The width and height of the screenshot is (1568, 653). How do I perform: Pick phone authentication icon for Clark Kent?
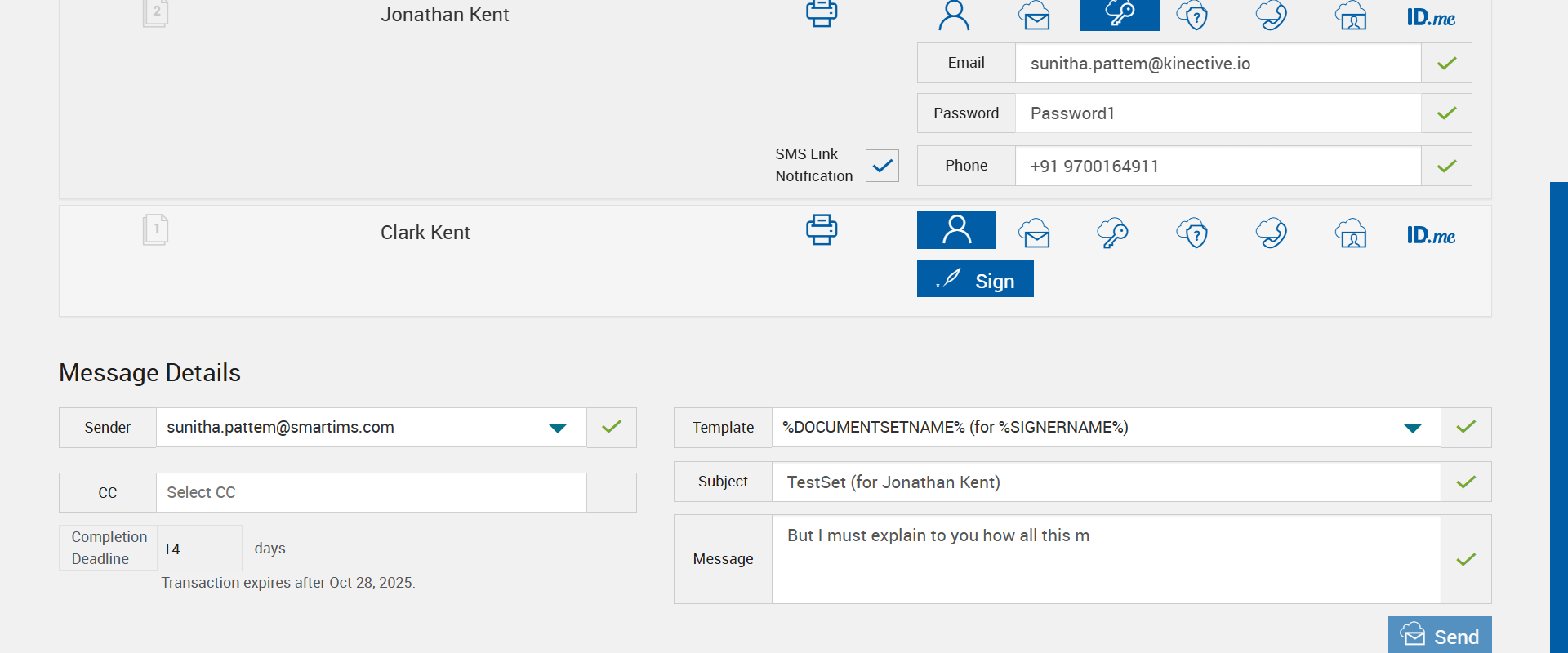pyautogui.click(x=1272, y=233)
